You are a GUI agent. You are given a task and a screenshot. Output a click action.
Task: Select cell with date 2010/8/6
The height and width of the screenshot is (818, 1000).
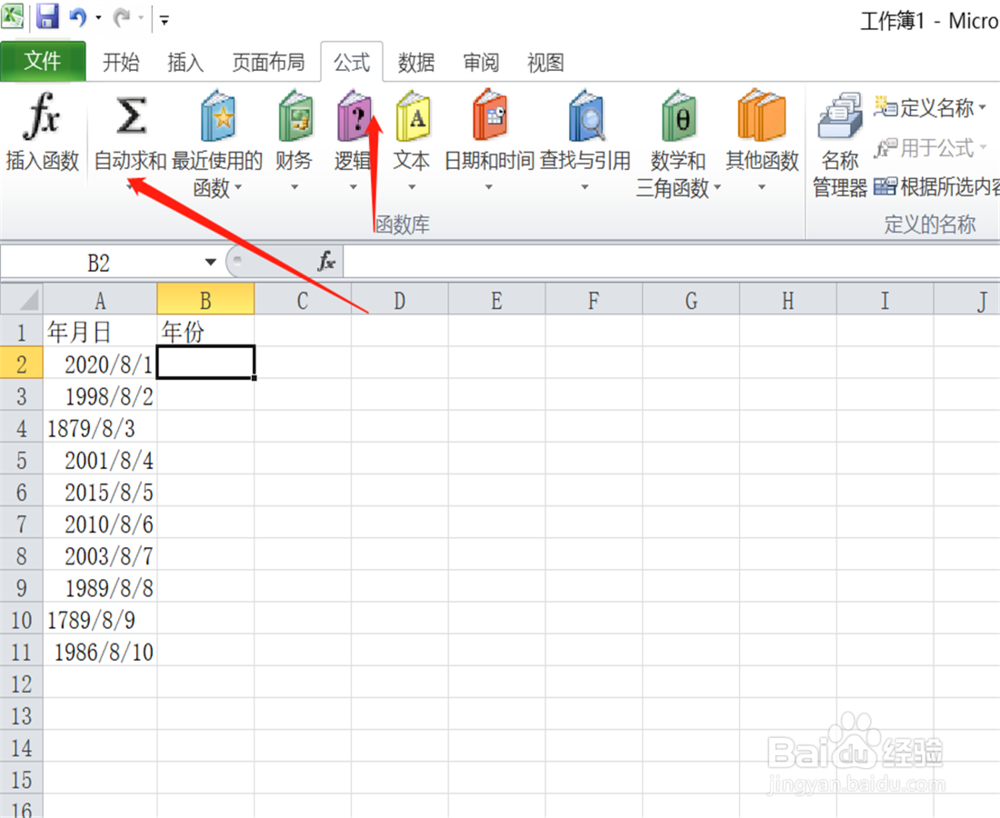click(100, 523)
